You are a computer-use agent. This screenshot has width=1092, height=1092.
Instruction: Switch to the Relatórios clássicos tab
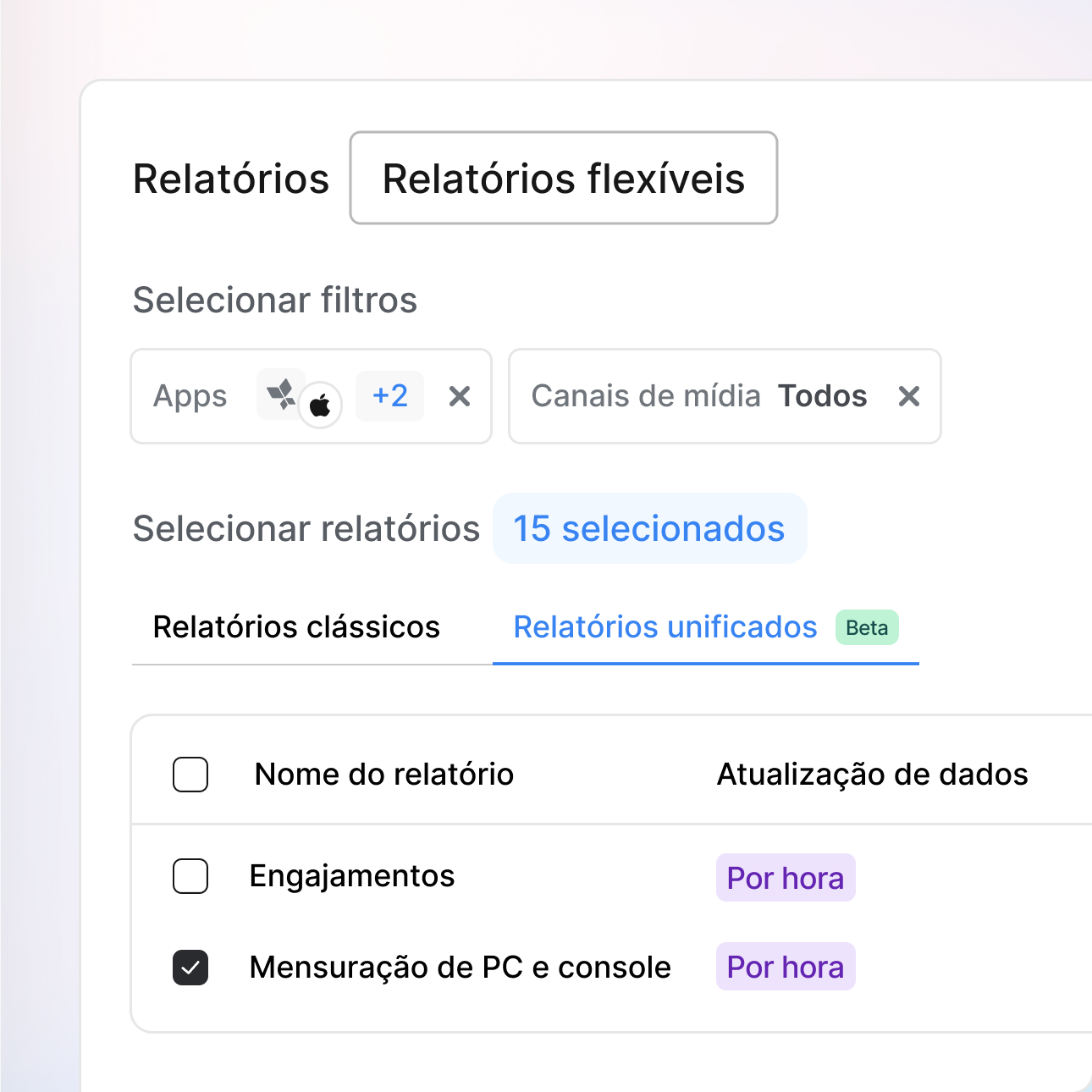point(296,627)
